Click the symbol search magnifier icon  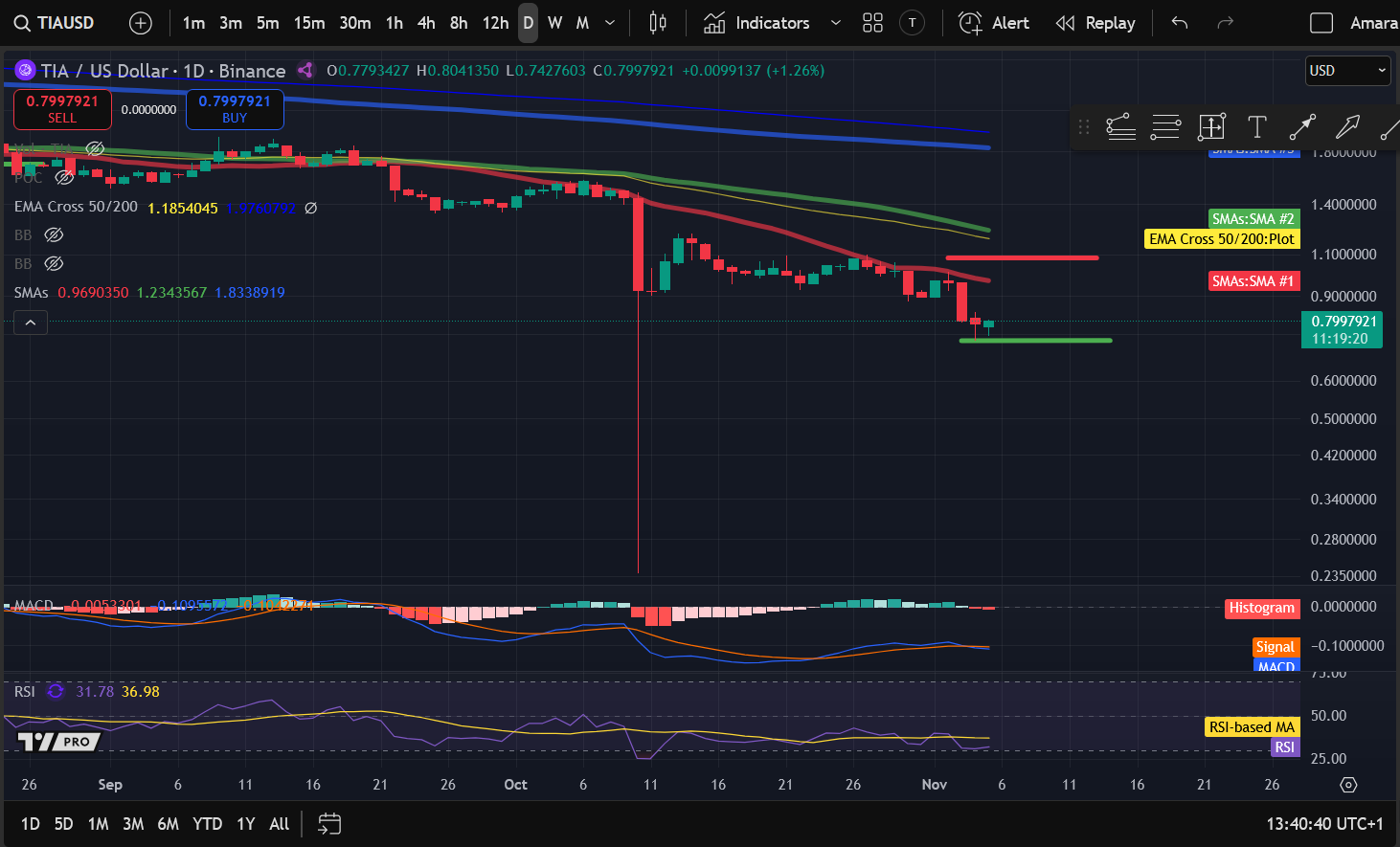(21, 22)
